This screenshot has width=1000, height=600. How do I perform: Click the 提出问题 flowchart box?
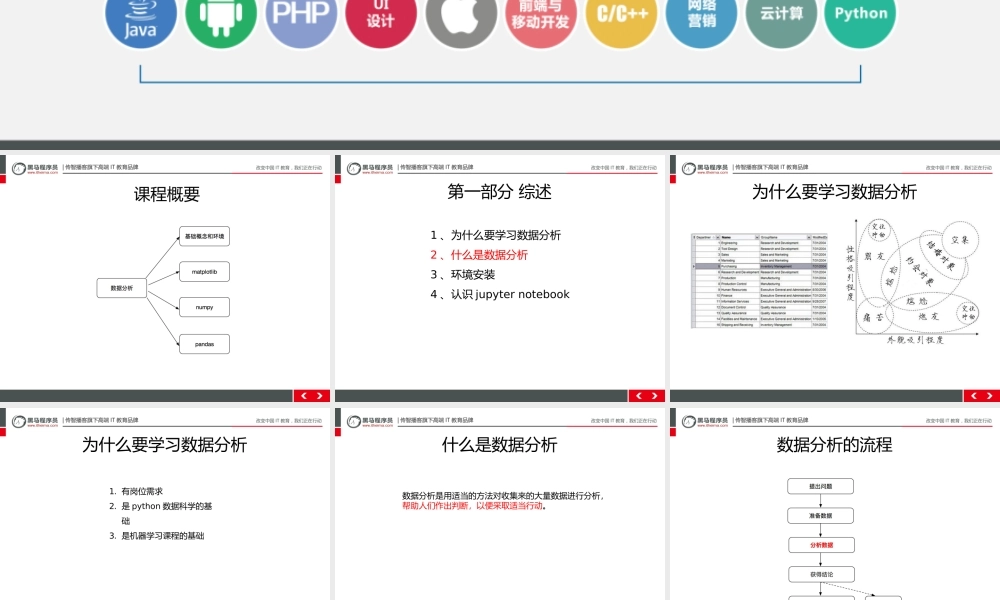[820, 485]
